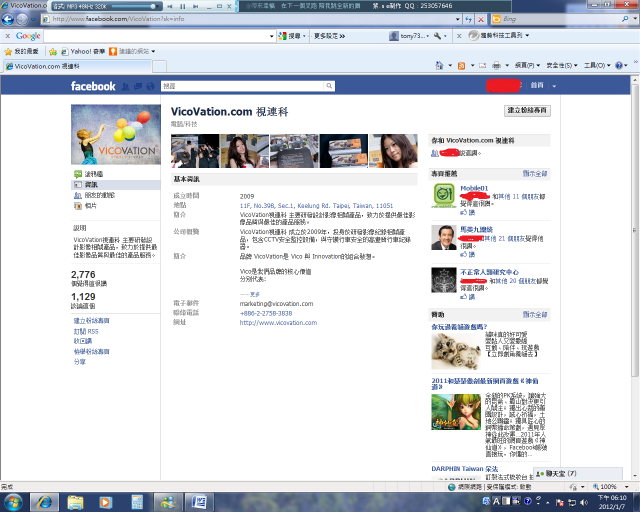
Task: Click the IE help question mark icon
Action: click(619, 65)
